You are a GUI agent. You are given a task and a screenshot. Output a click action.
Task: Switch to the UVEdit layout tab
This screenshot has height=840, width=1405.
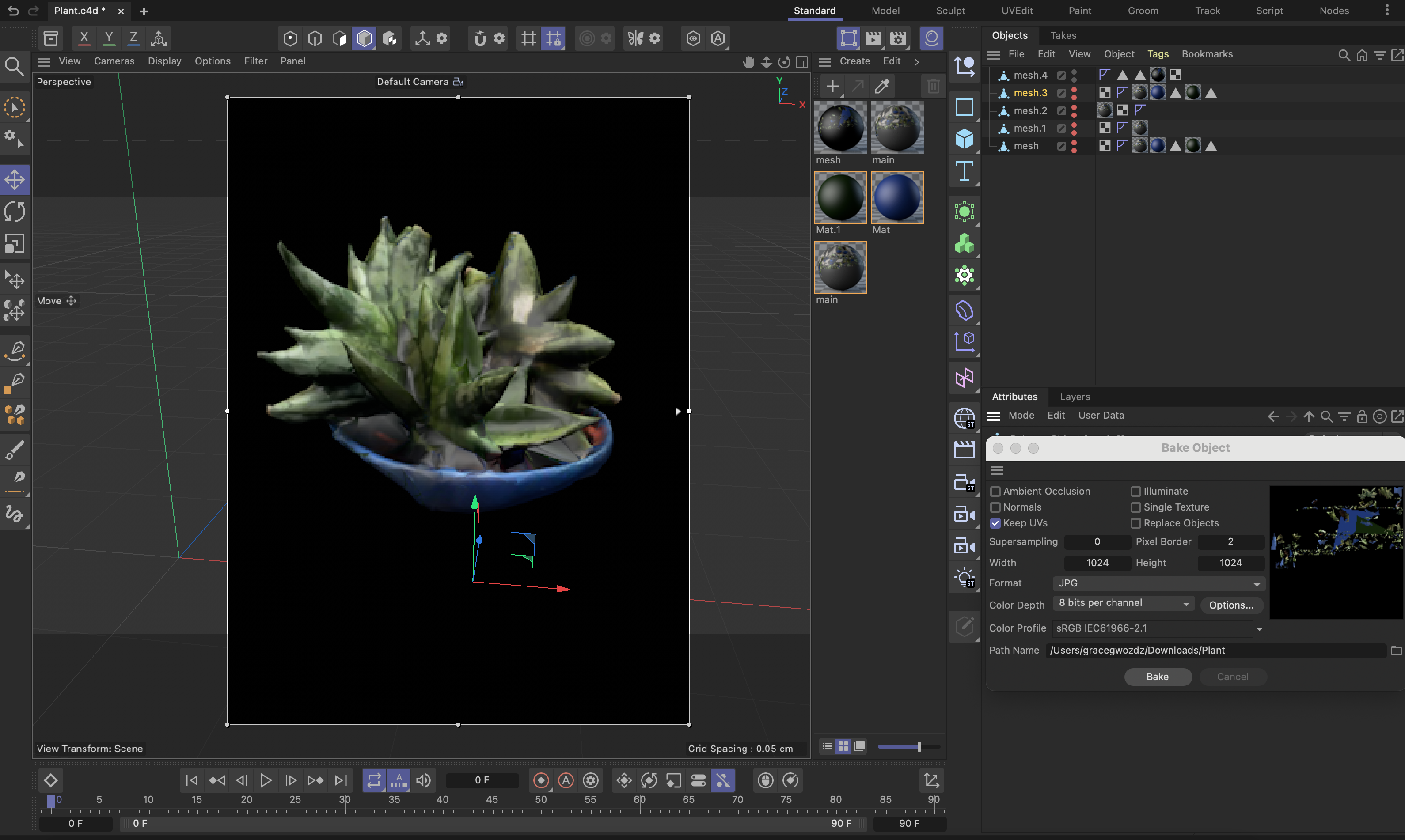tap(1017, 10)
